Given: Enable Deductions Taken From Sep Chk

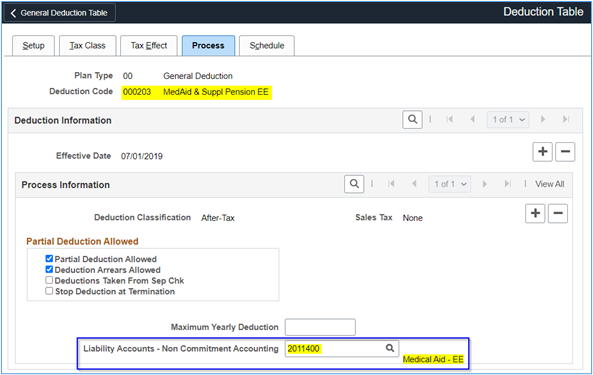Looking at the screenshot, I should [49, 280].
